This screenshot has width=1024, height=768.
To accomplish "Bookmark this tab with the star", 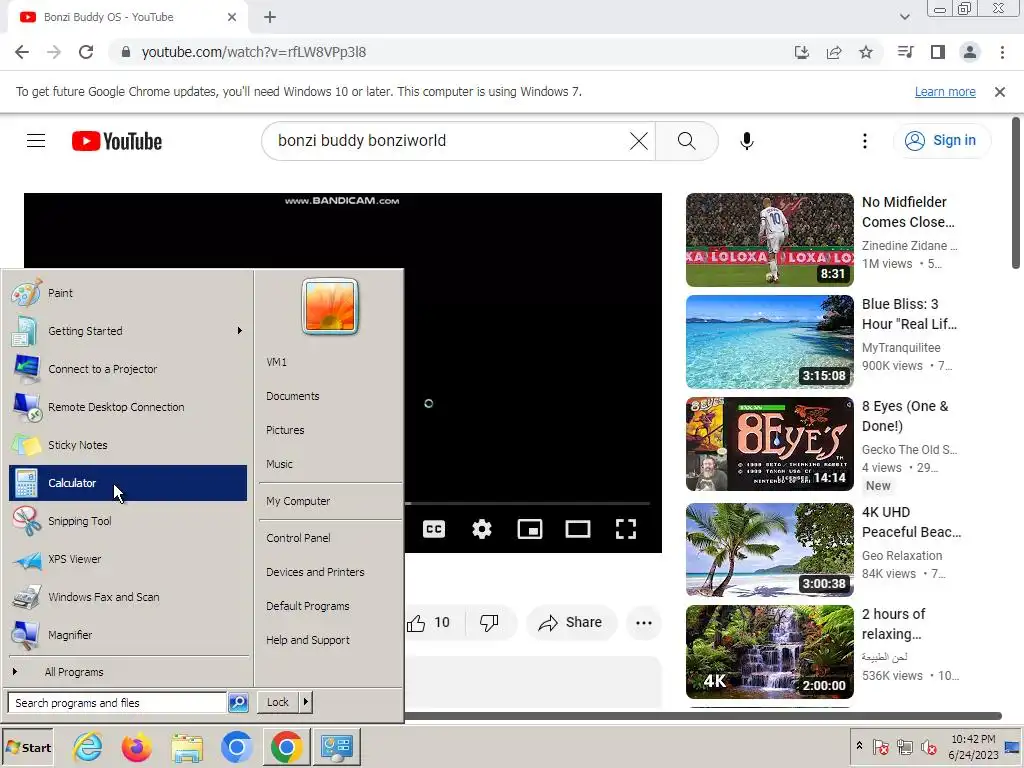I will pos(866,52).
